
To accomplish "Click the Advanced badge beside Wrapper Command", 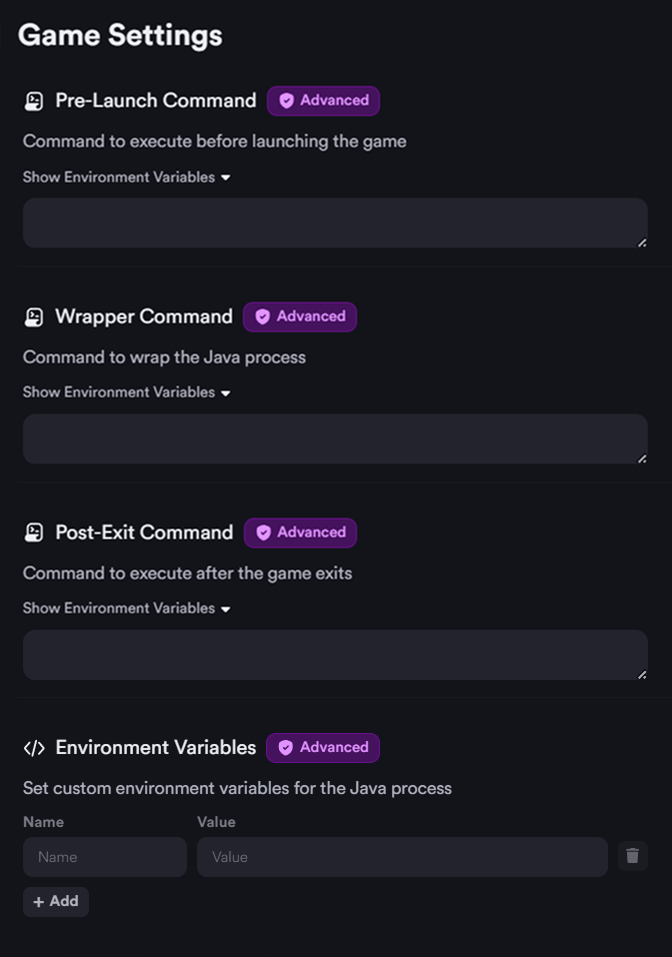I will (300, 317).
